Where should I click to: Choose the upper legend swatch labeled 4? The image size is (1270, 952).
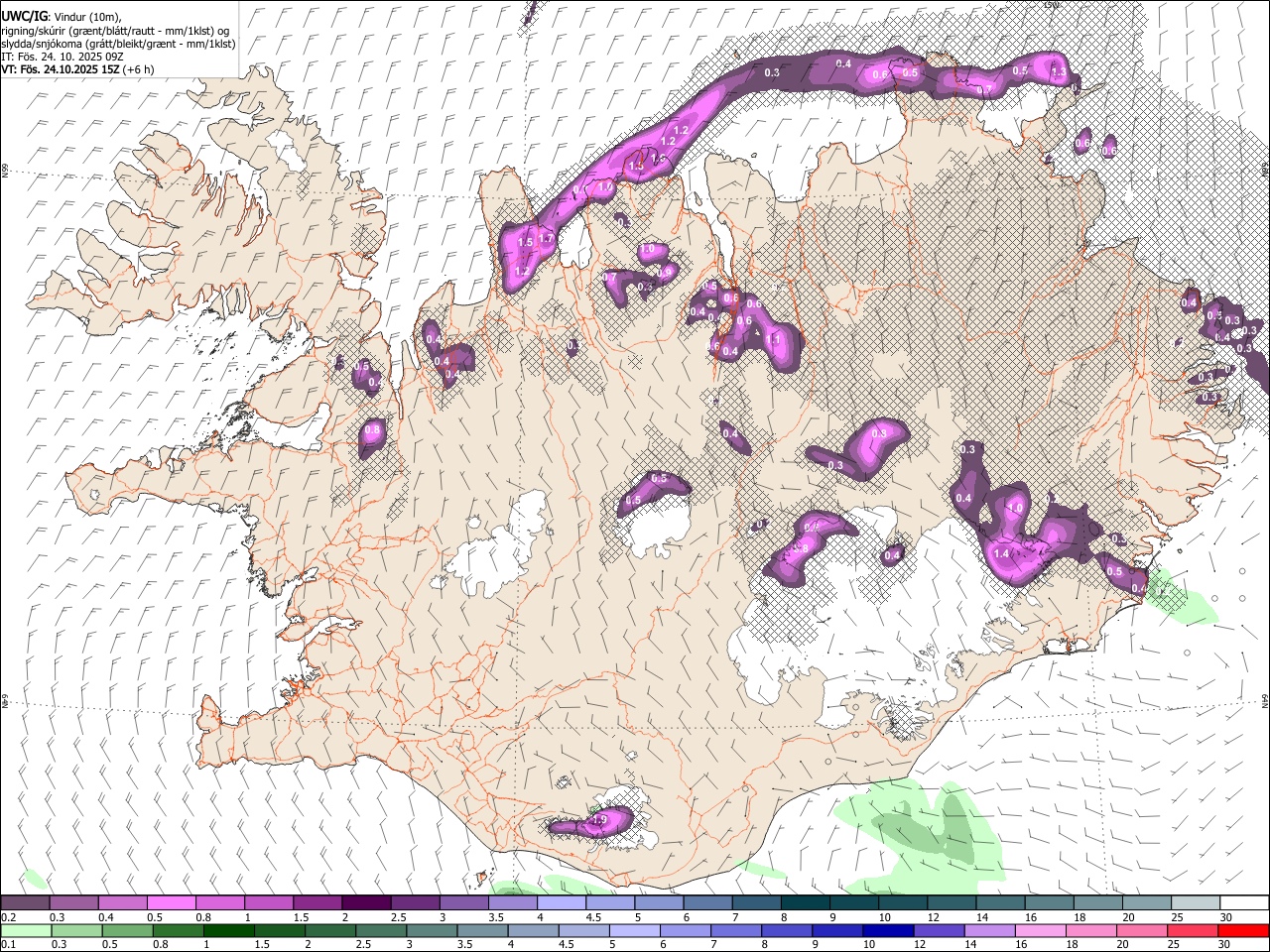561,903
